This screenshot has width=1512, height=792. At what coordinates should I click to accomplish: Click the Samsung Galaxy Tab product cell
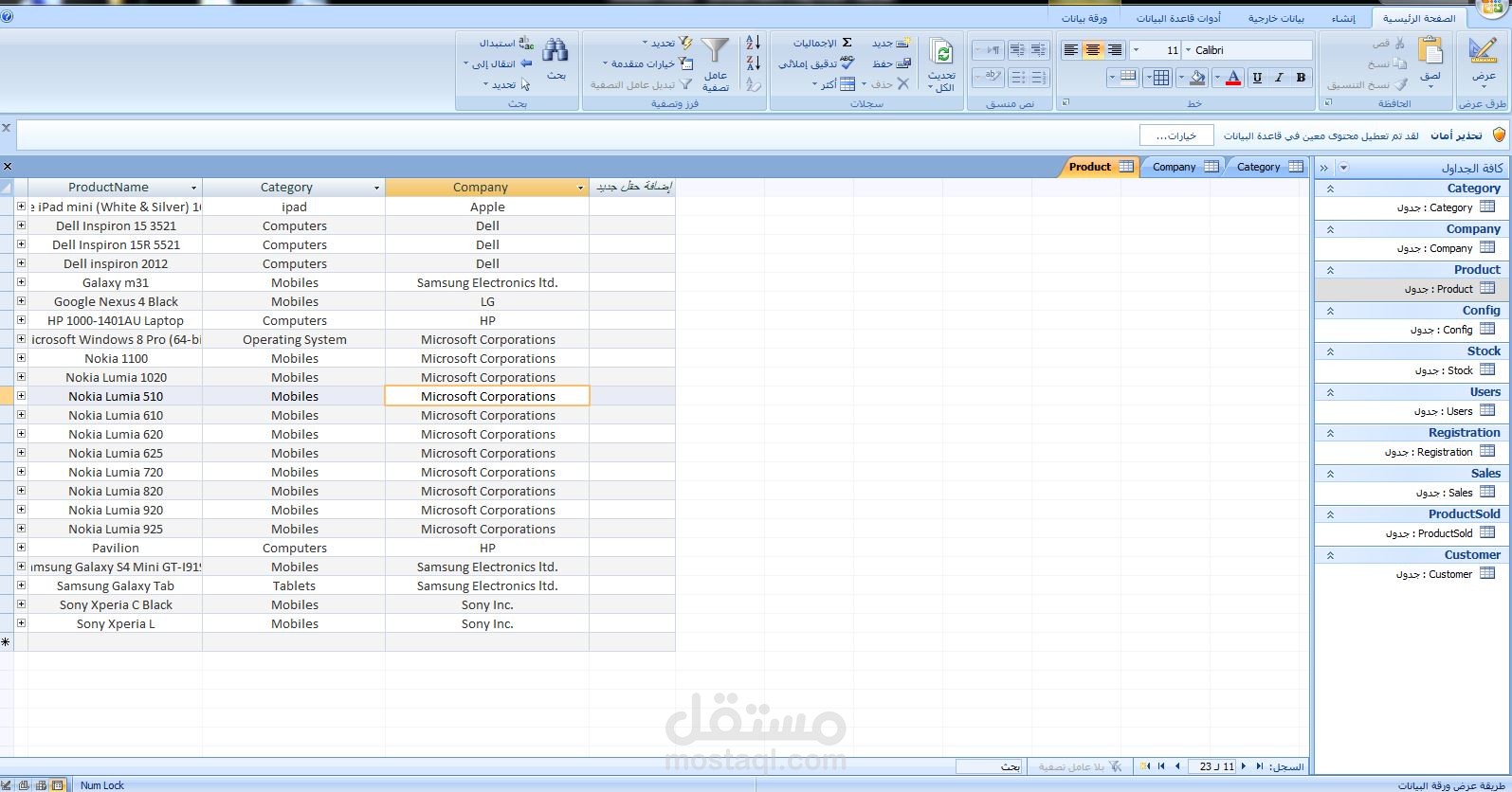tap(116, 585)
